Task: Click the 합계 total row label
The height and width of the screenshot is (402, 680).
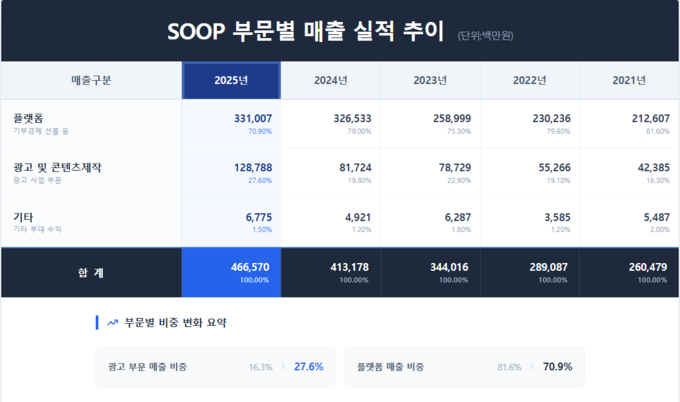Action: 91,272
